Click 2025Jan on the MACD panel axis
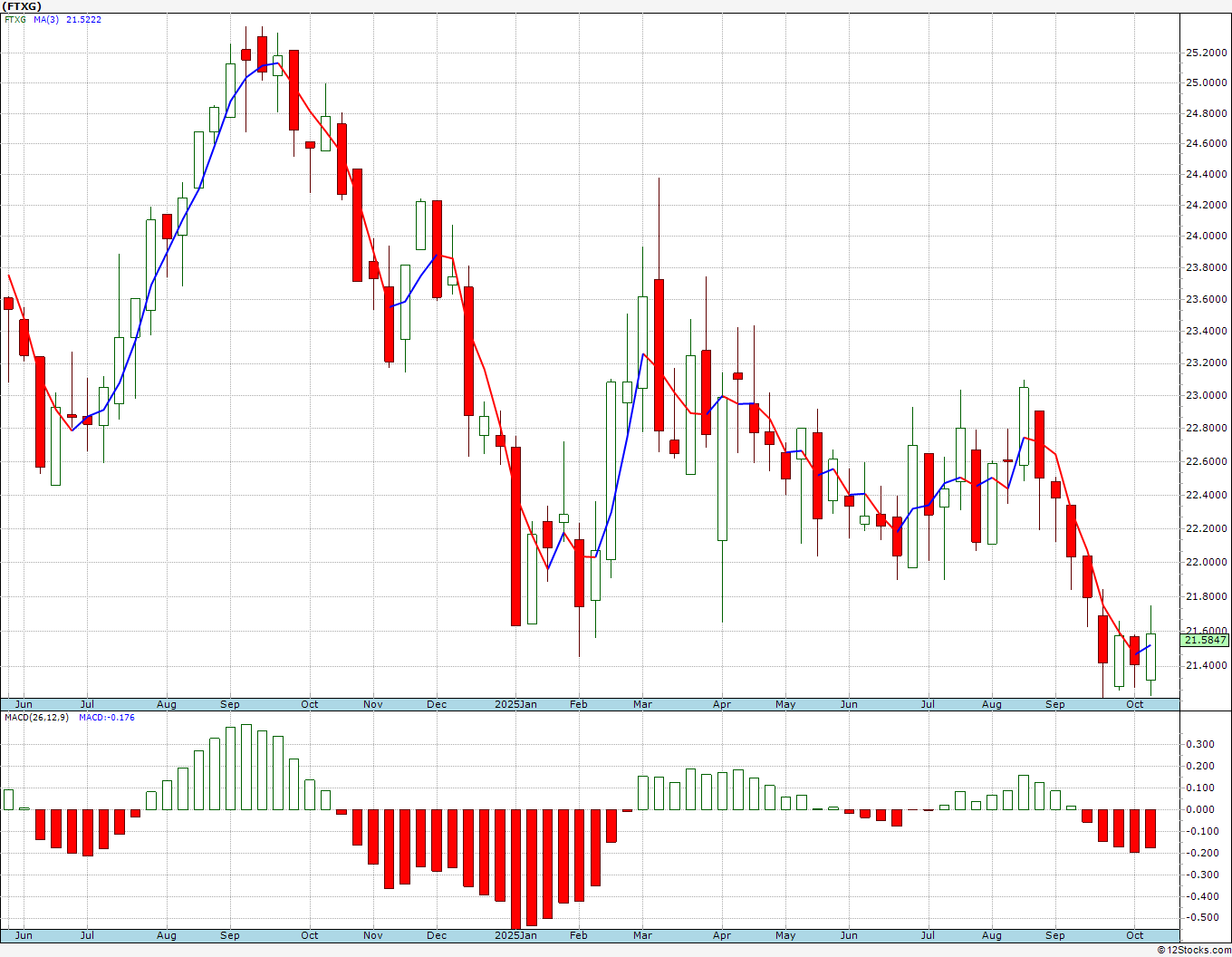Image resolution: width=1232 pixels, height=957 pixels. coord(515,935)
